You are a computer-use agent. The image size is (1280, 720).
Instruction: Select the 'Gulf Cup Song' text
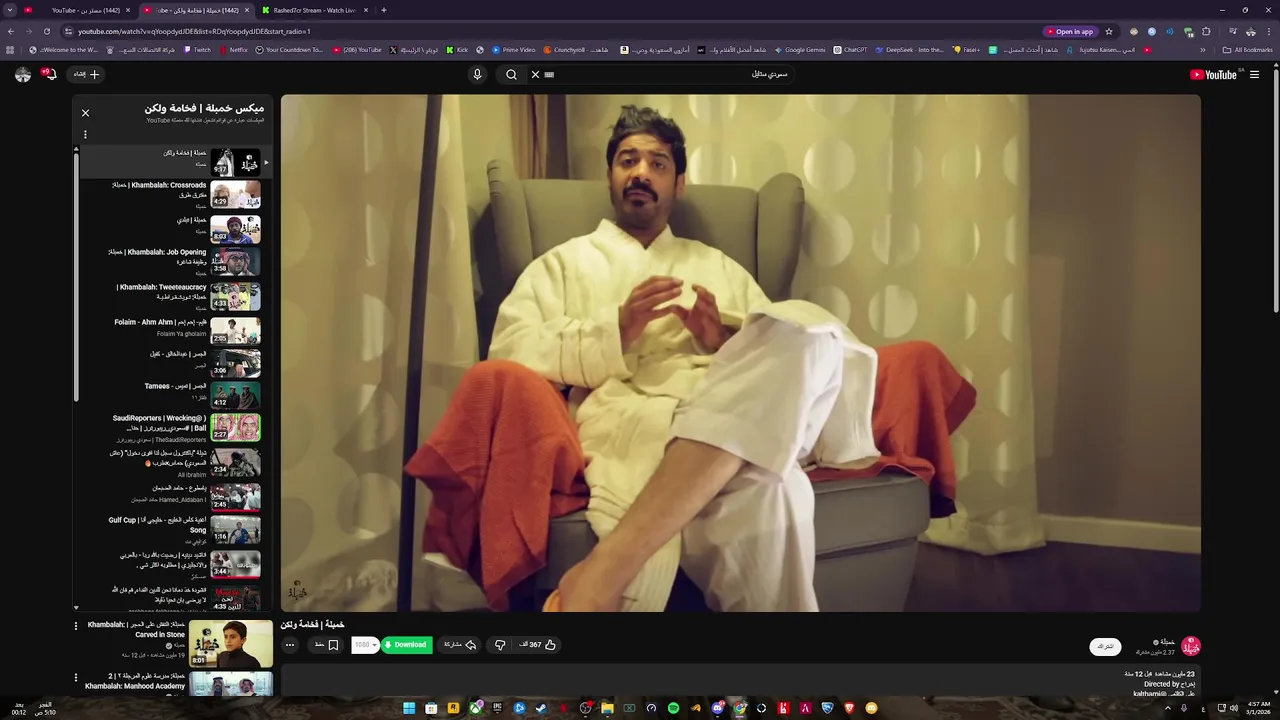coord(157,525)
